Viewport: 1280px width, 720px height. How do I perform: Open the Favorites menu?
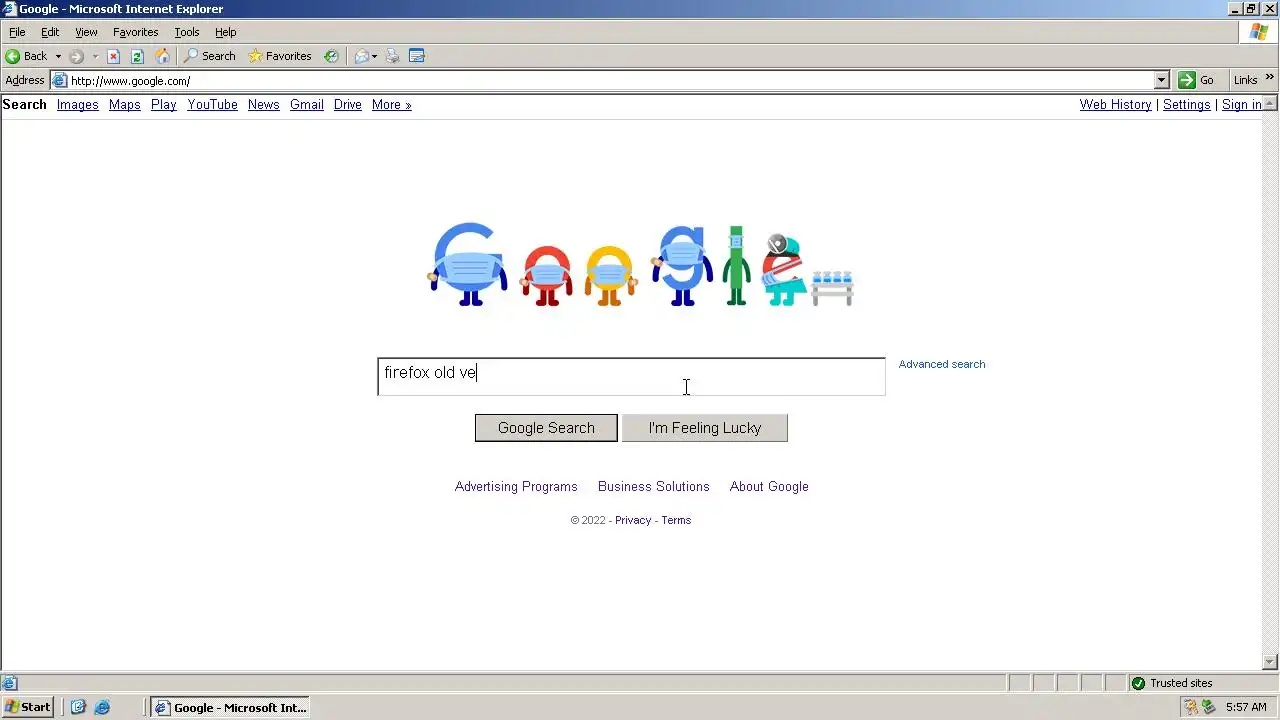(x=135, y=32)
